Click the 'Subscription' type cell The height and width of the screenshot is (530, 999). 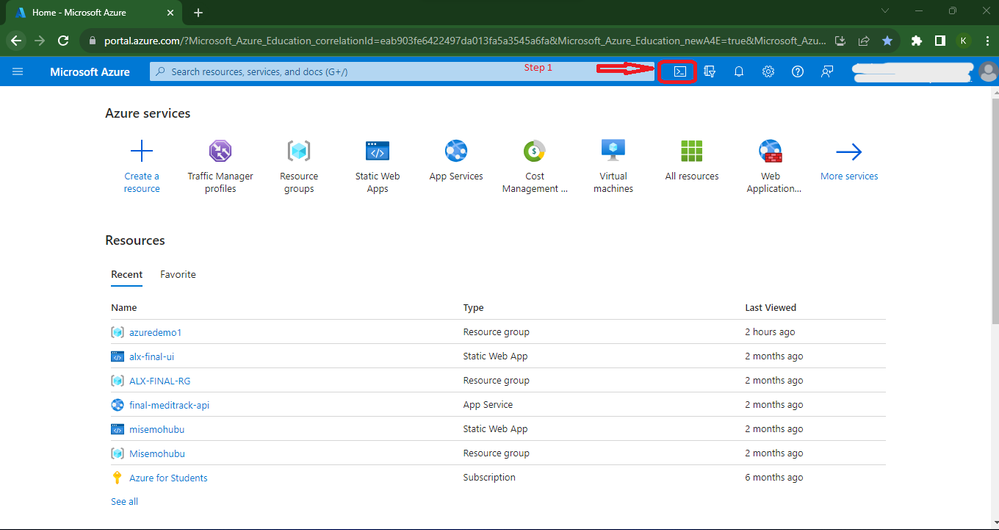click(489, 478)
